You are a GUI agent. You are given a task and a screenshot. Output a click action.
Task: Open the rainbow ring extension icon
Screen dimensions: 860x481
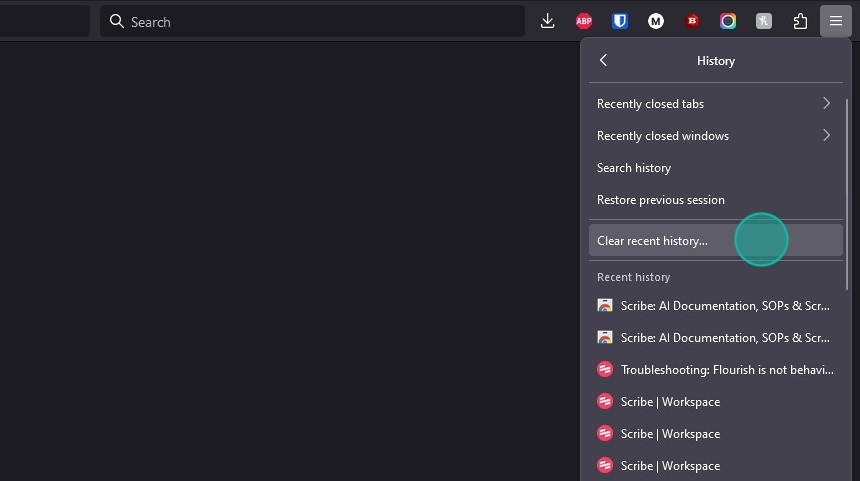click(x=728, y=21)
